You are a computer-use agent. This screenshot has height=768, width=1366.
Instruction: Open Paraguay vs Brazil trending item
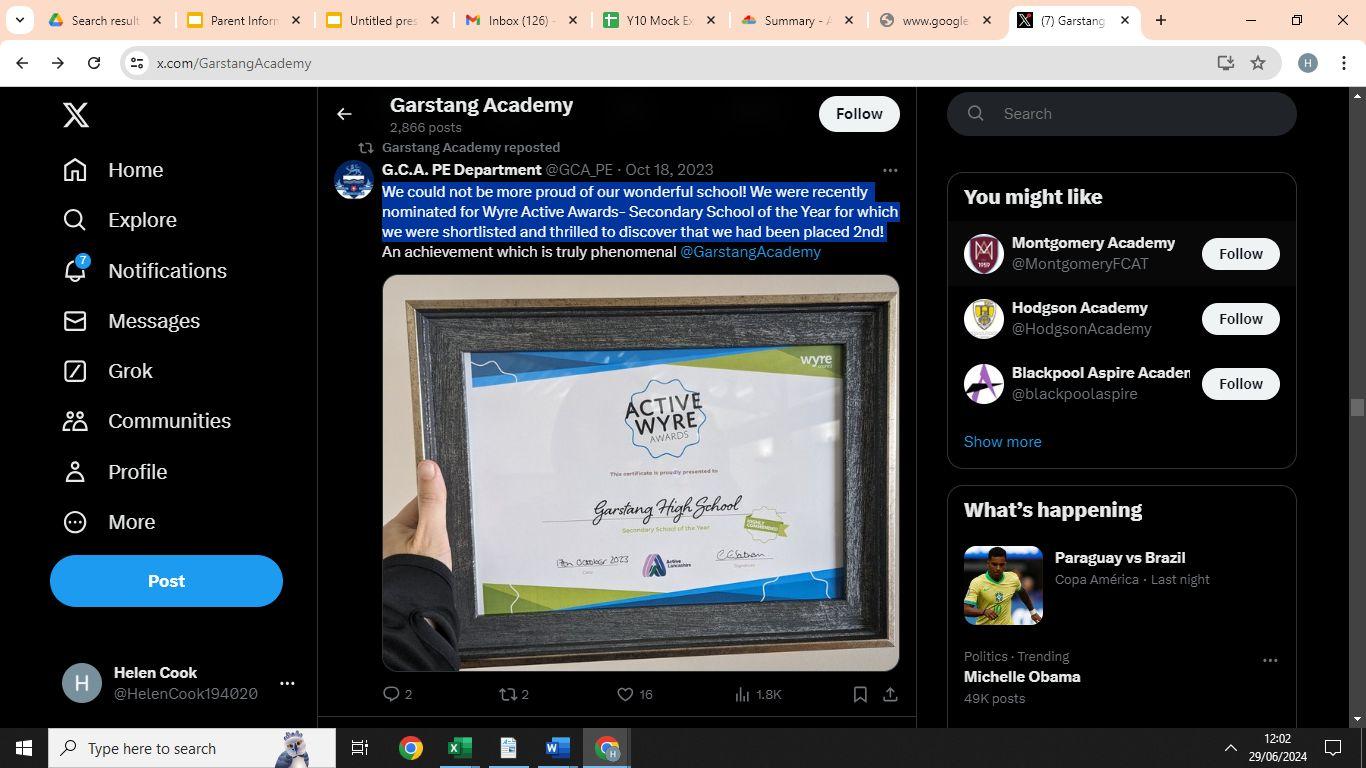tap(1120, 585)
